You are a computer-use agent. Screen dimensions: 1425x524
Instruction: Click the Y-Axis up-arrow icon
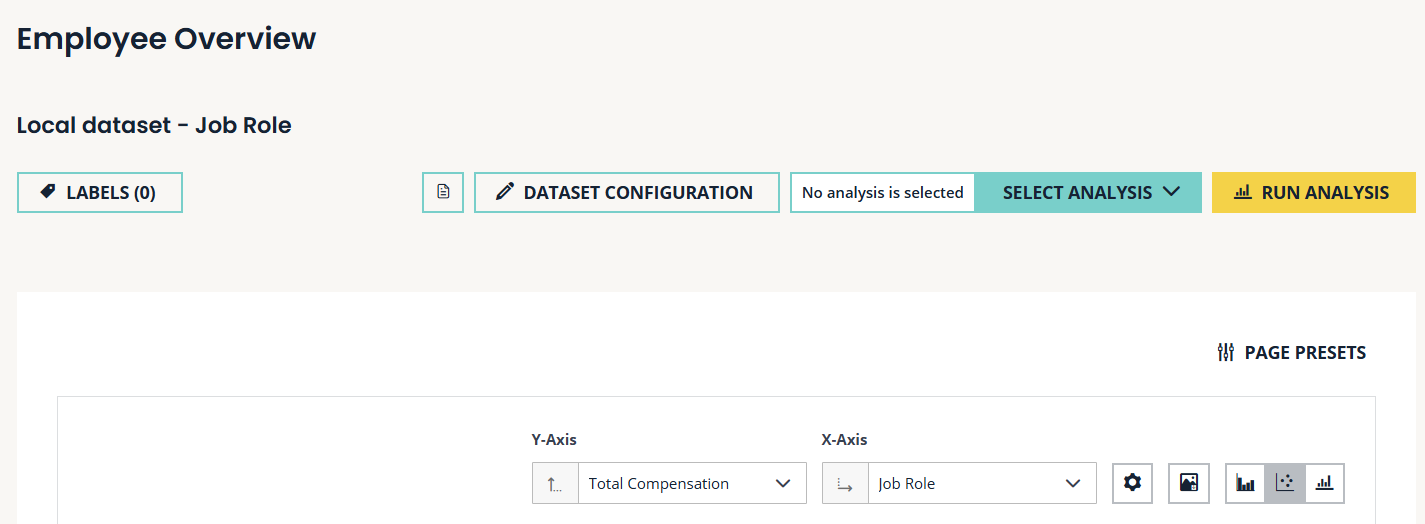click(x=555, y=484)
